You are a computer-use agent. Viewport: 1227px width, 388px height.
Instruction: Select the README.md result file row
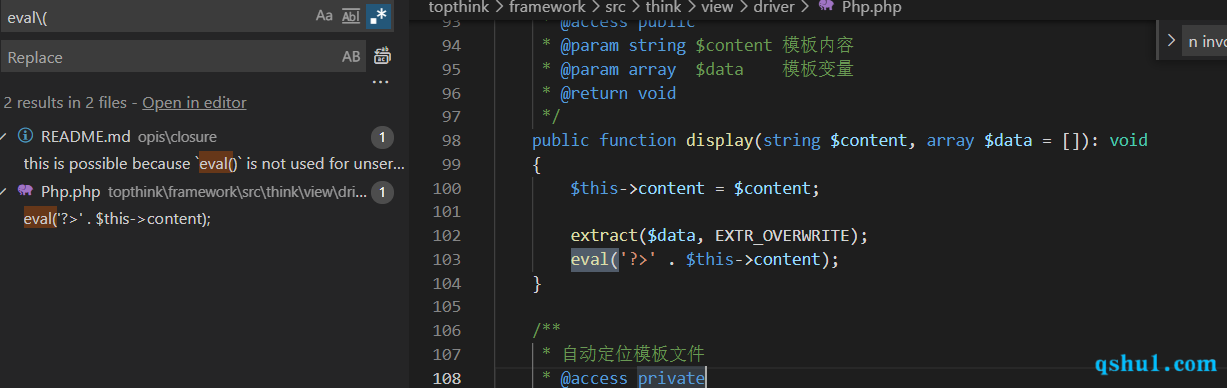point(203,136)
